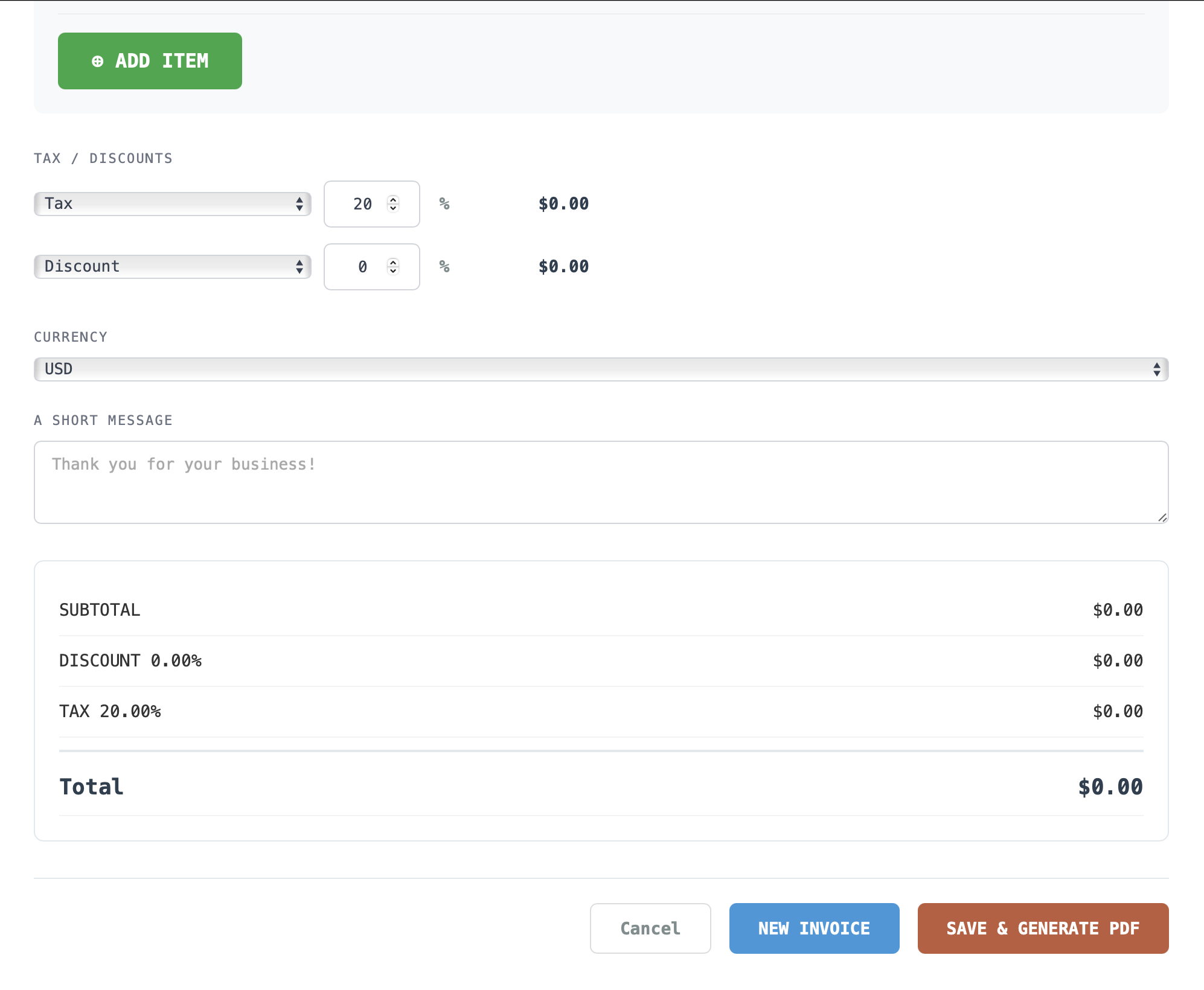Click the discount amount $0.00 beside Discount row
This screenshot has width=1204, height=990.
563,267
